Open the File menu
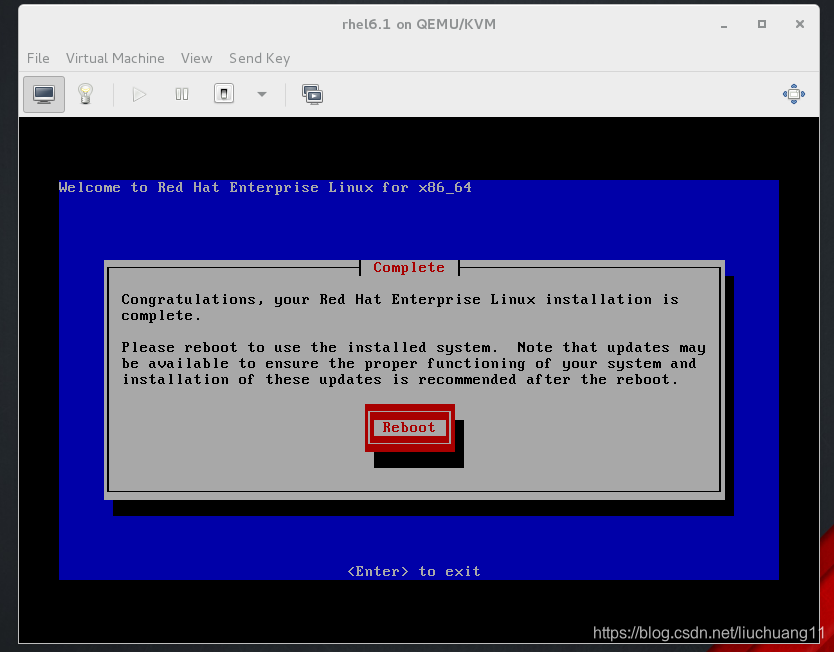Screen dimensions: 834x652 [38, 58]
